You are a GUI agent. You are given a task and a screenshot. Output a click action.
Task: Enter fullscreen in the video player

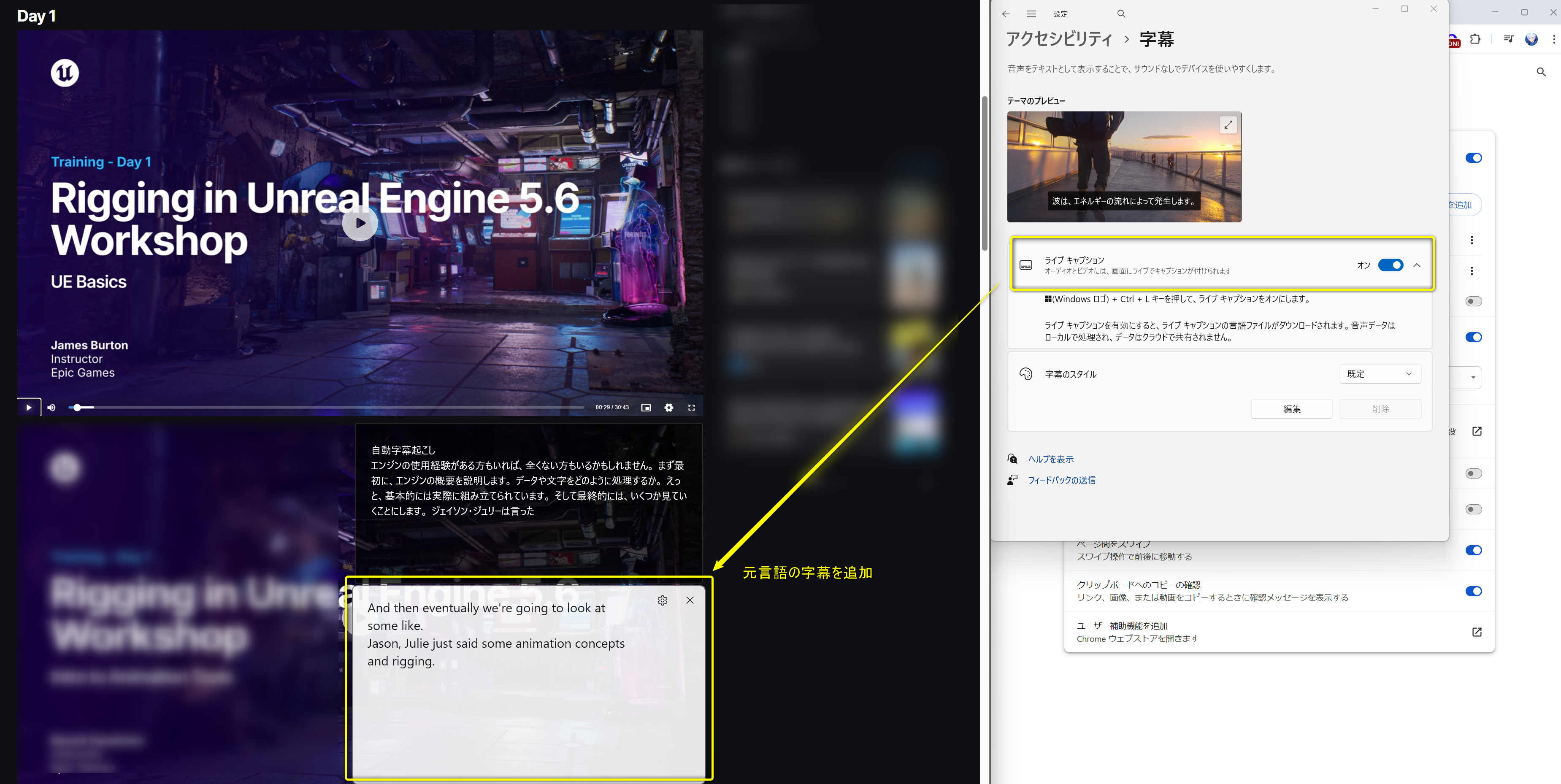tap(691, 407)
